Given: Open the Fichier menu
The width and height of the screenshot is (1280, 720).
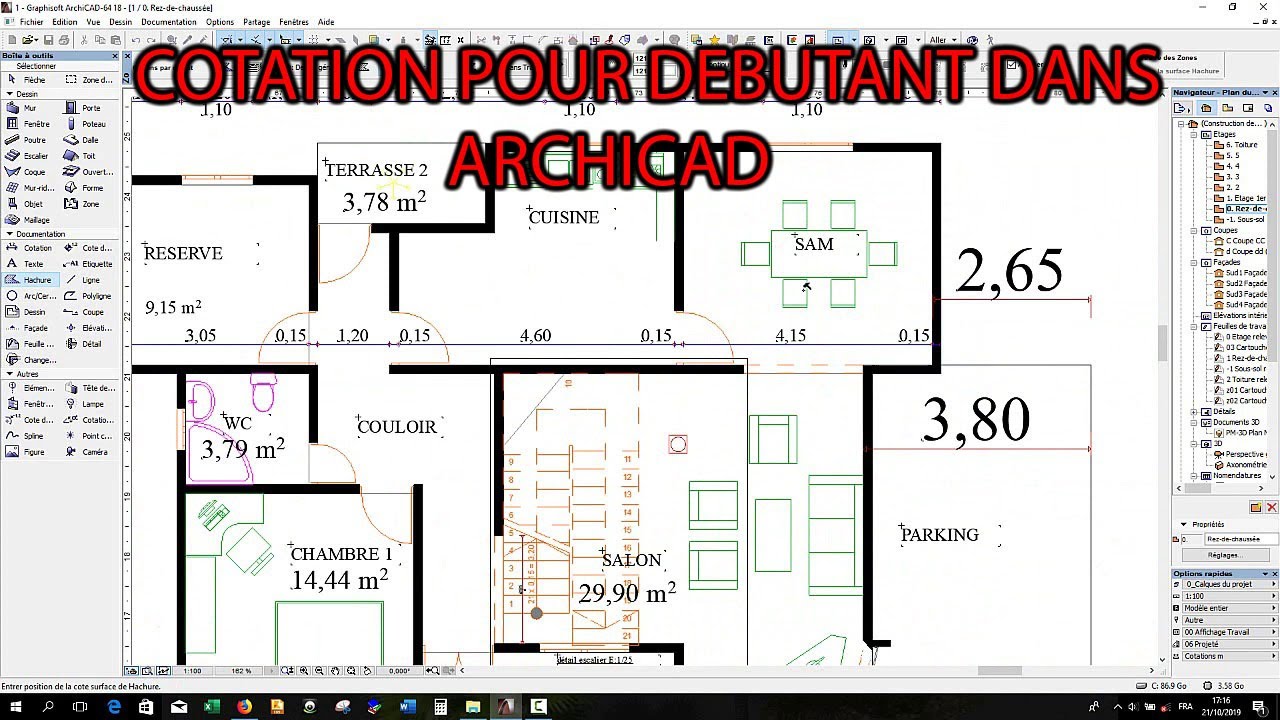Looking at the screenshot, I should [31, 22].
